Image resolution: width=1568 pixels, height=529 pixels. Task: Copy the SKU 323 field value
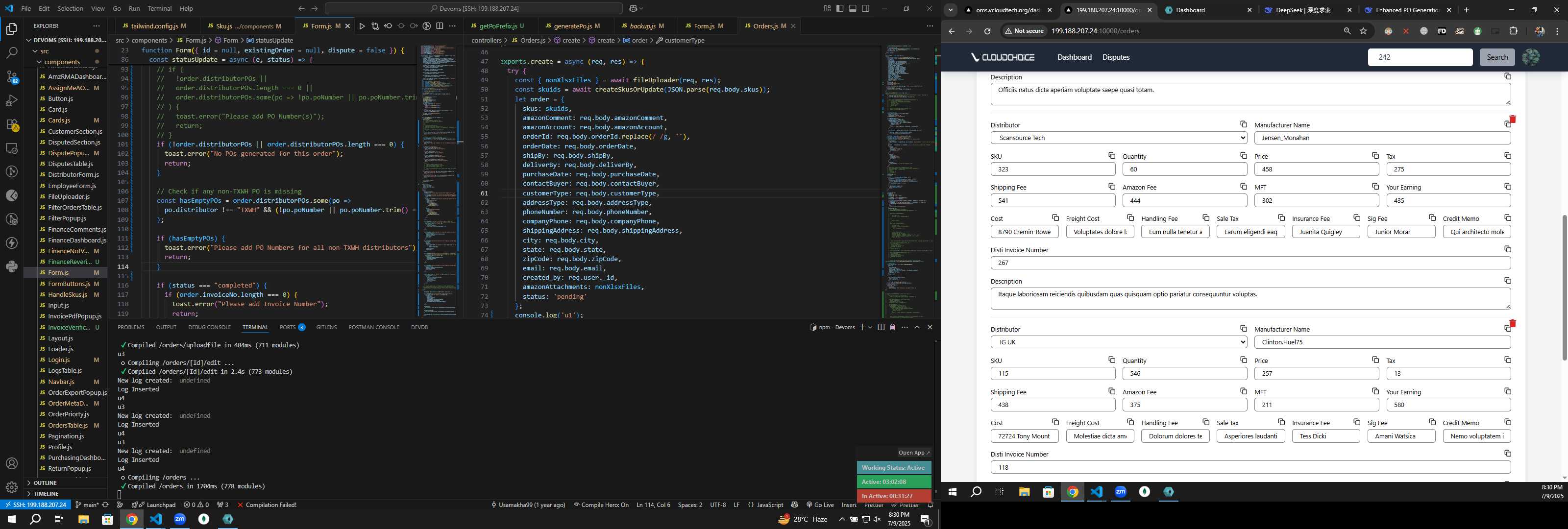1111,156
